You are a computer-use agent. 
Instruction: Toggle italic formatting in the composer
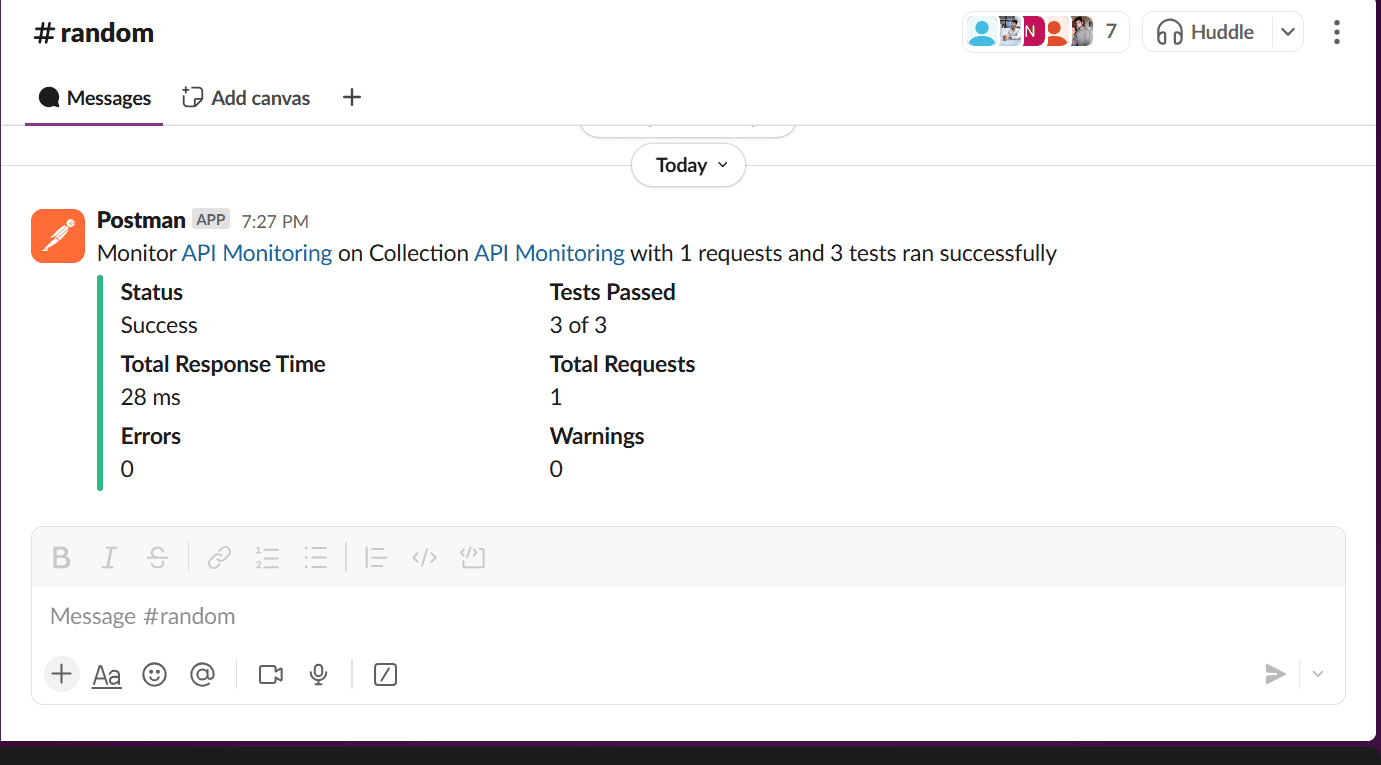109,557
